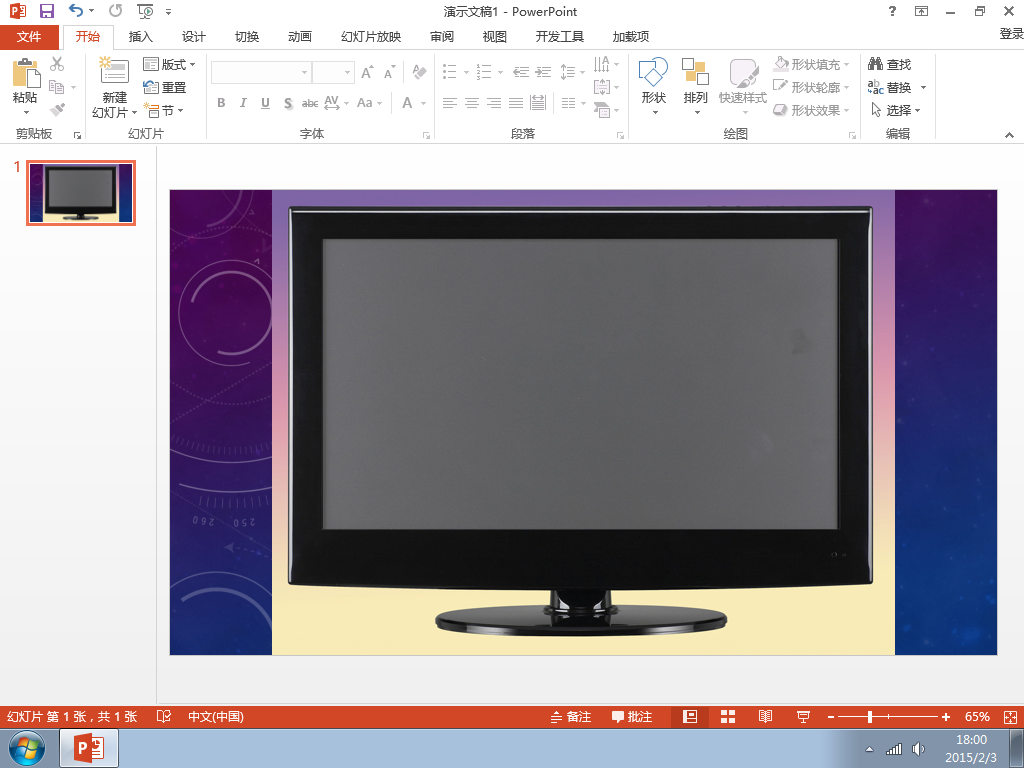Increase list indent level icon
This screenshot has width=1024, height=768.
point(543,71)
